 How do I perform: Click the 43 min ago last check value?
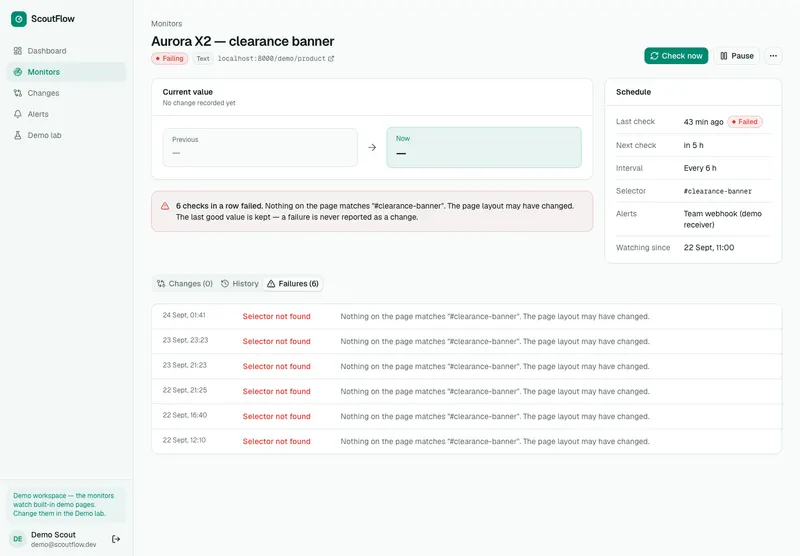(x=703, y=122)
